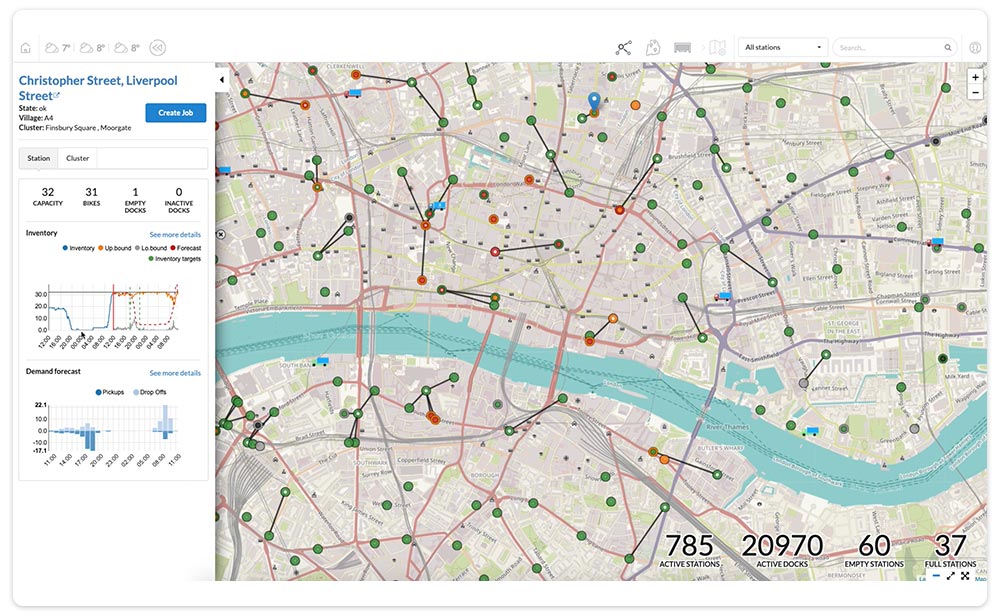Image resolution: width=1000 pixels, height=616 pixels.
Task: Click the zoom in plus icon
Action: [974, 77]
